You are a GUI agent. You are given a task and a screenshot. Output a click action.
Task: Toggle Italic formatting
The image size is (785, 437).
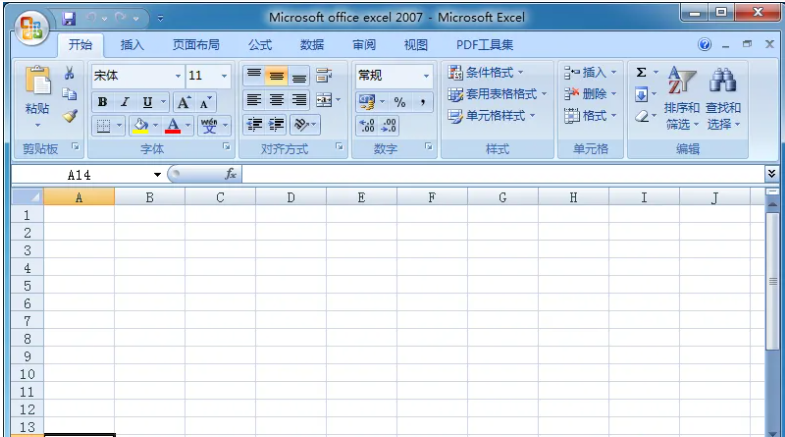(125, 102)
